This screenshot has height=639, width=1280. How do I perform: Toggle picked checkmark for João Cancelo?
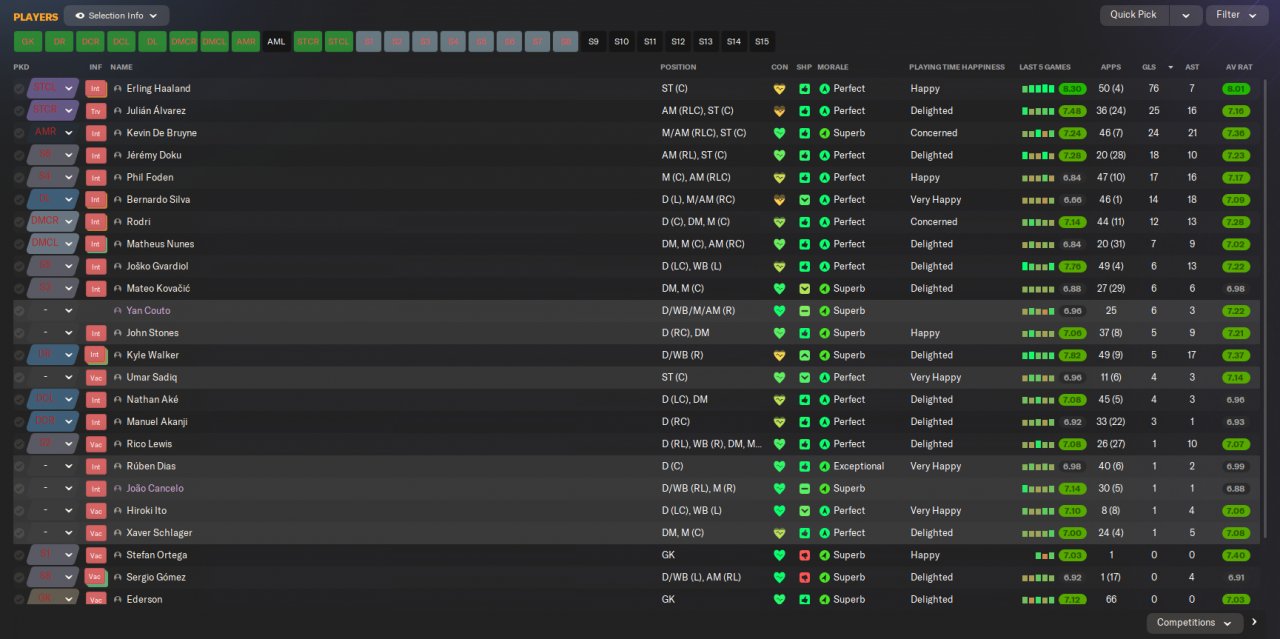point(19,488)
